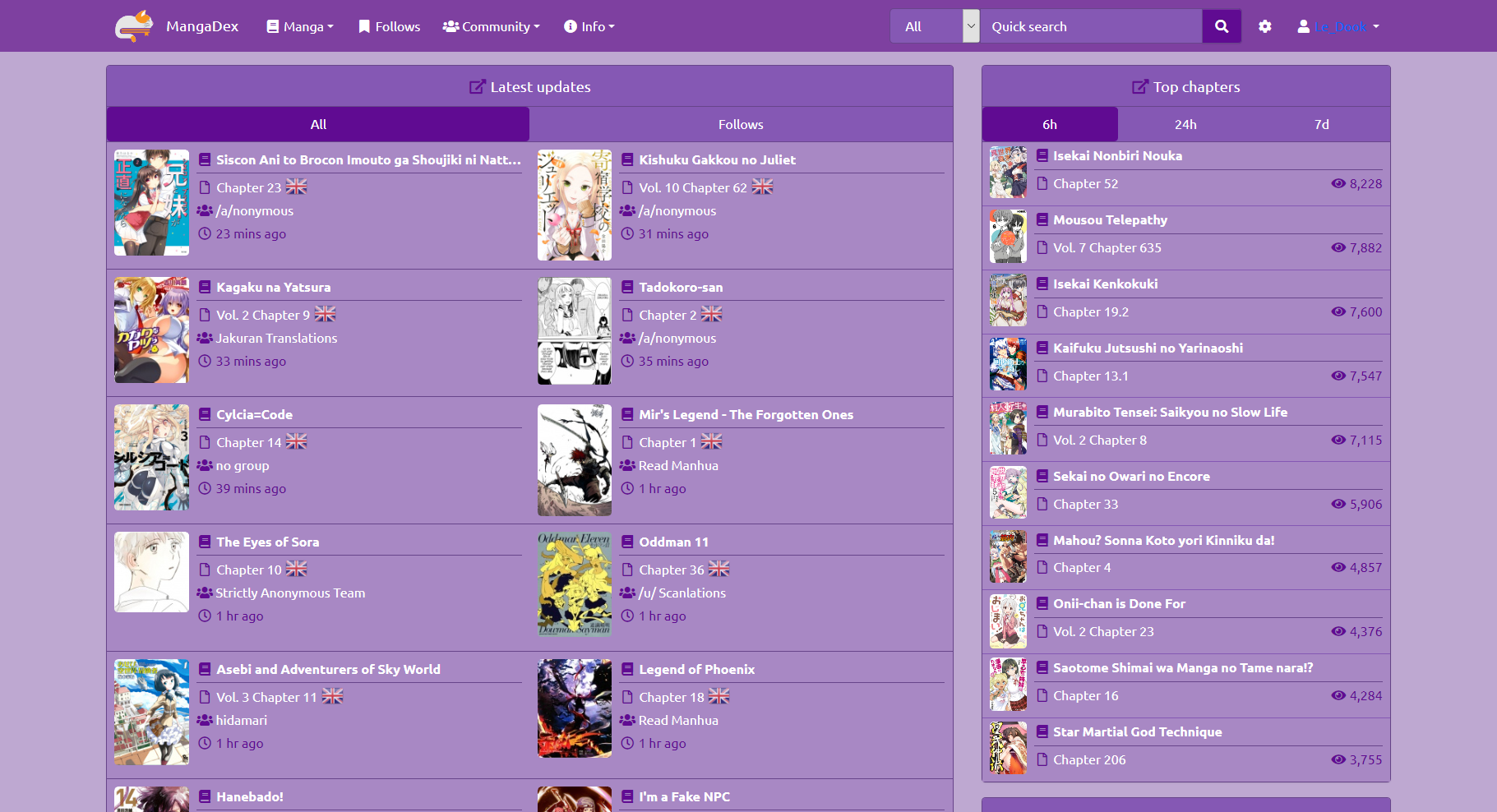
Task: Open the Community dropdown menu
Action: point(491,26)
